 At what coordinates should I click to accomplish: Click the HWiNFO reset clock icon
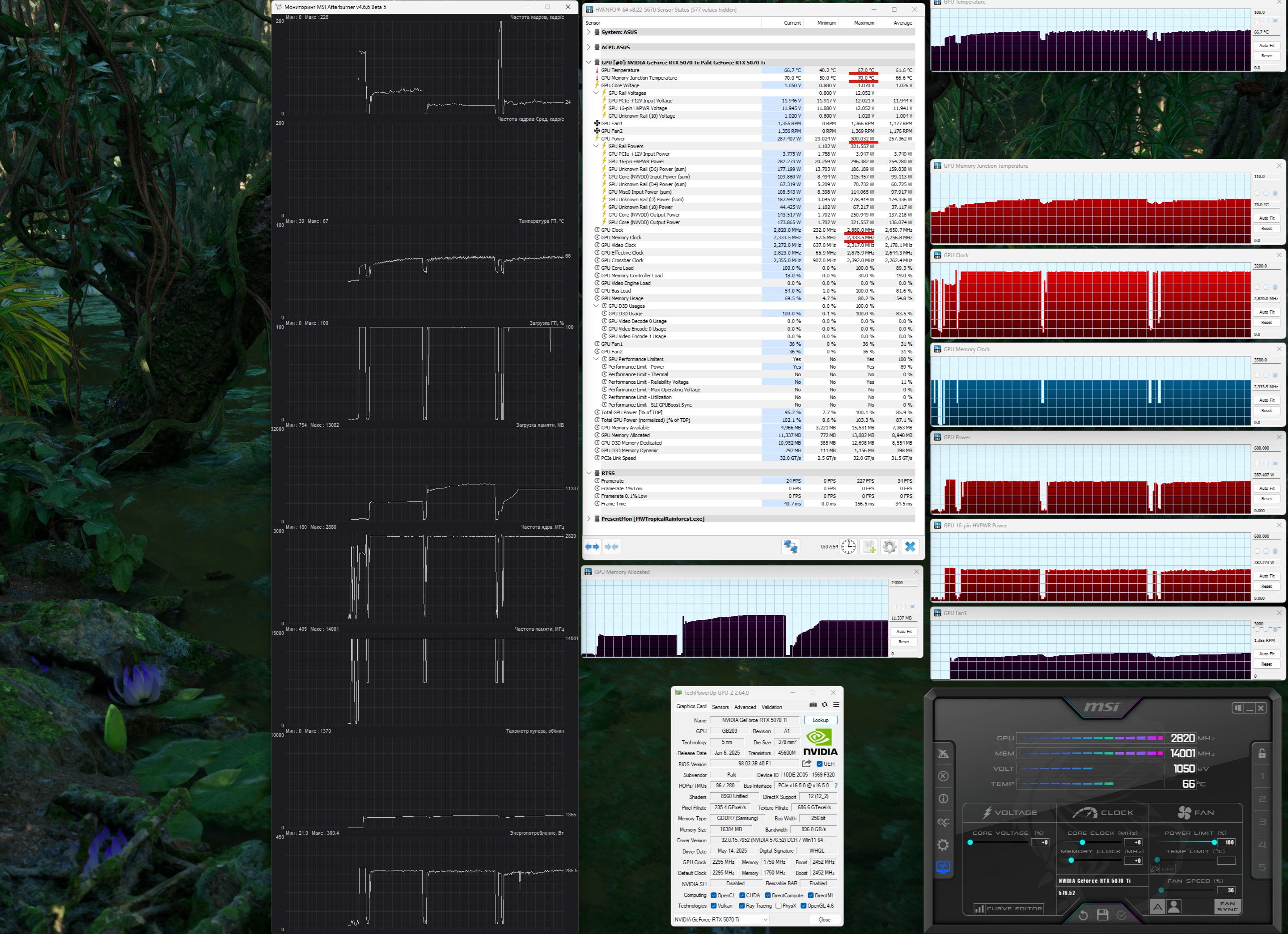coord(848,547)
